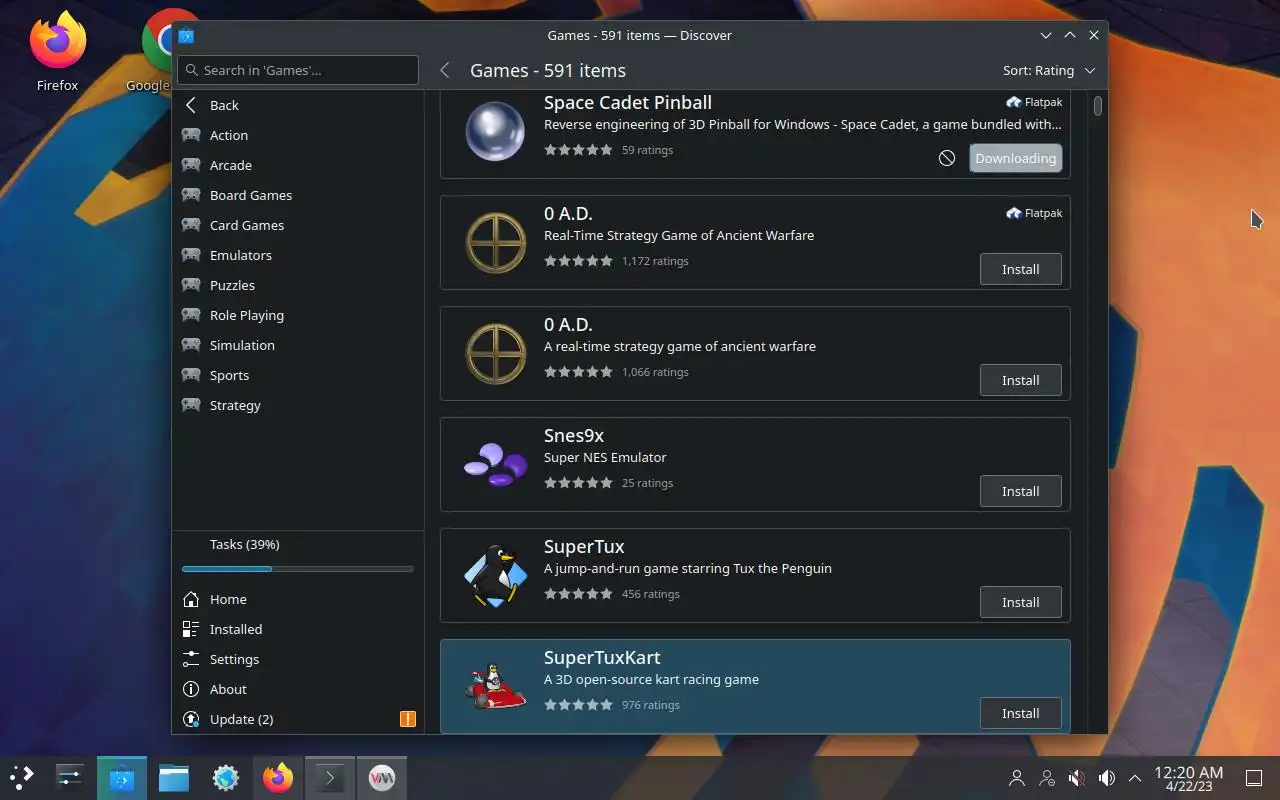The image size is (1280, 800).
Task: Open the volume control in the tray
Action: click(1107, 778)
